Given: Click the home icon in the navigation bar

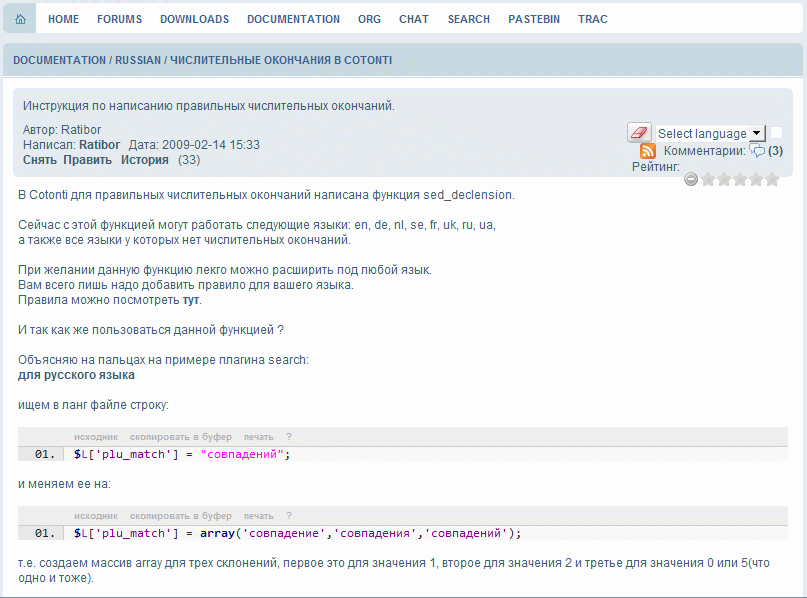Looking at the screenshot, I should [x=20, y=19].
